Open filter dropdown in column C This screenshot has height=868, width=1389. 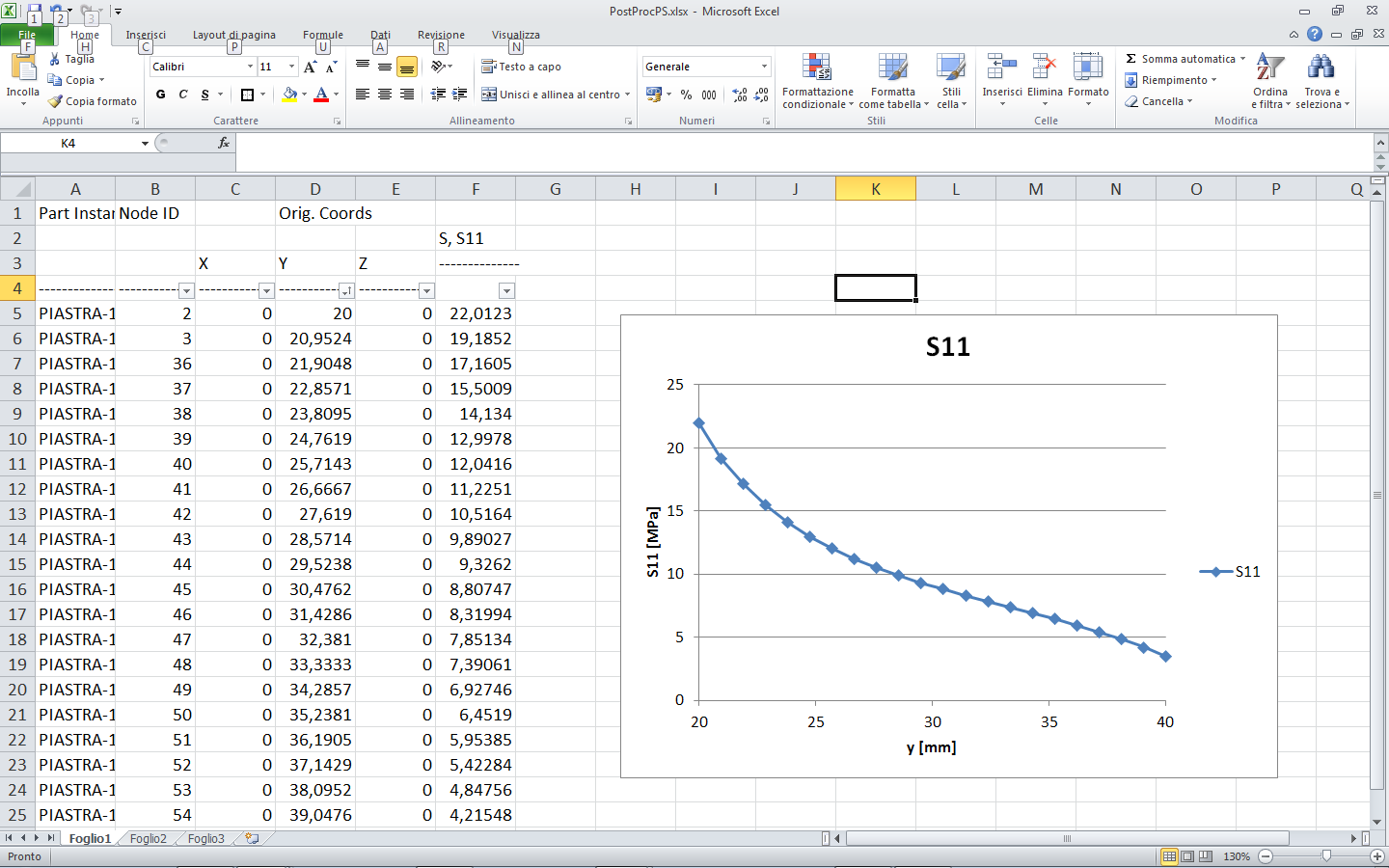[266, 290]
